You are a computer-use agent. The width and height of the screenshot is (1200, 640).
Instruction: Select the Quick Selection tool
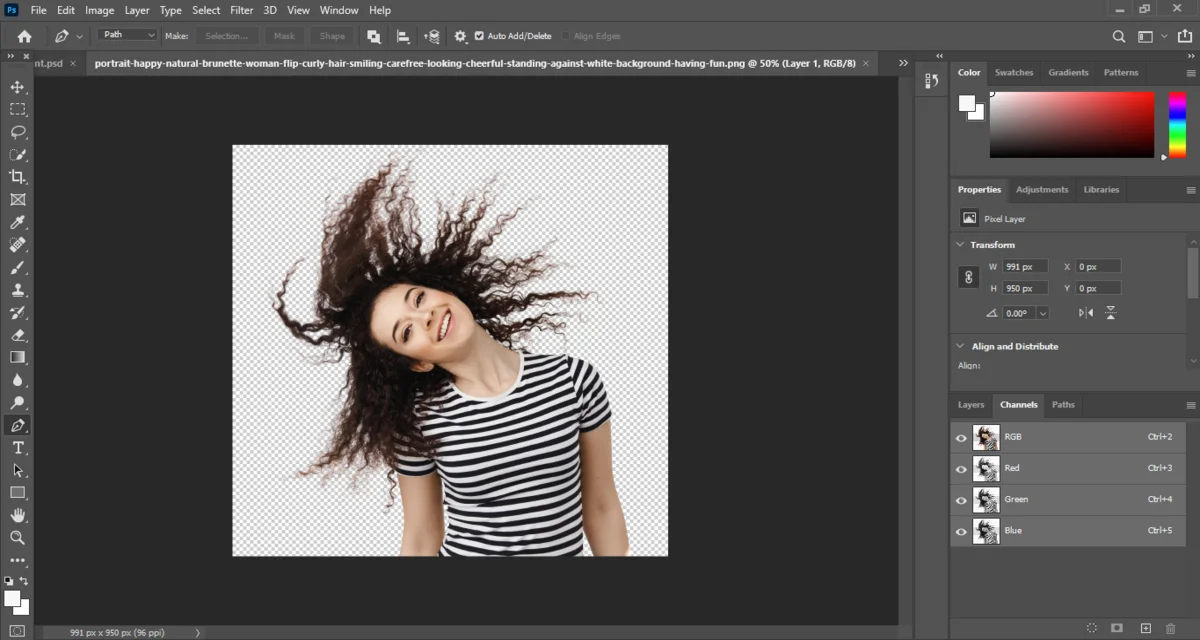pyautogui.click(x=17, y=155)
